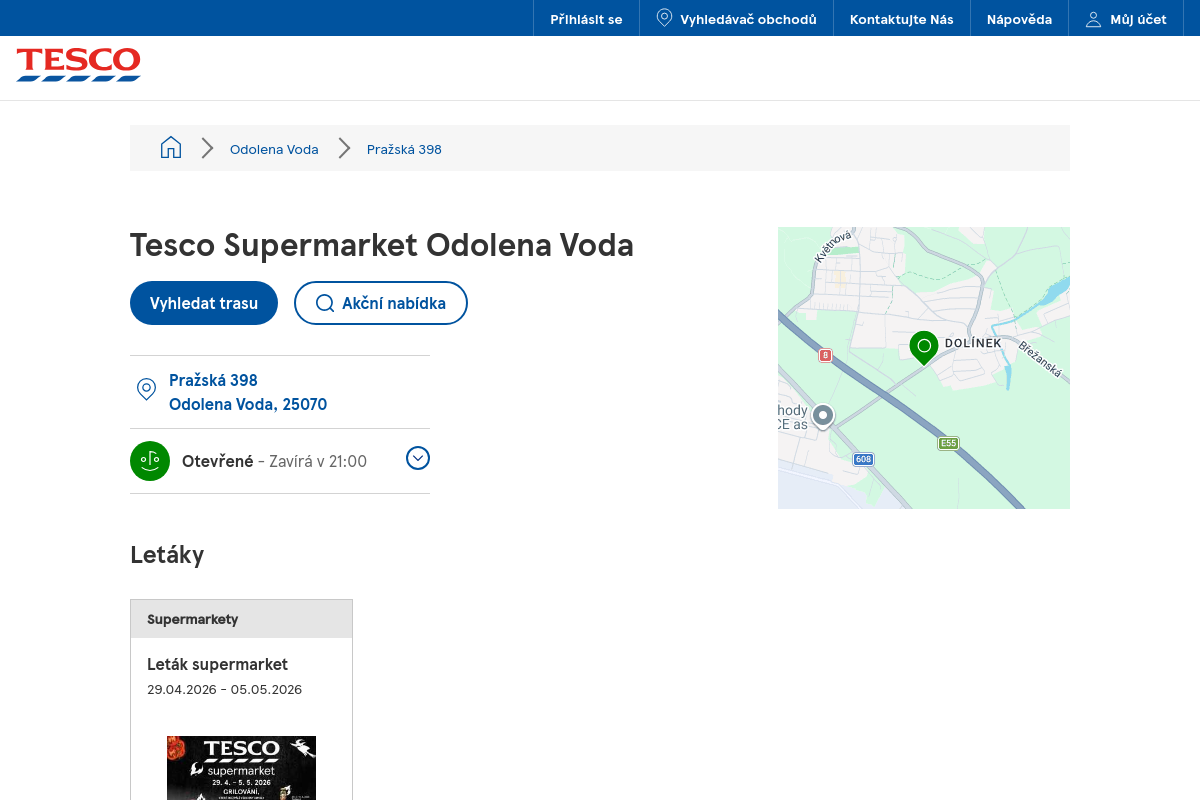1200x800 pixels.
Task: Click the E55 road sign on map
Action: [949, 443]
